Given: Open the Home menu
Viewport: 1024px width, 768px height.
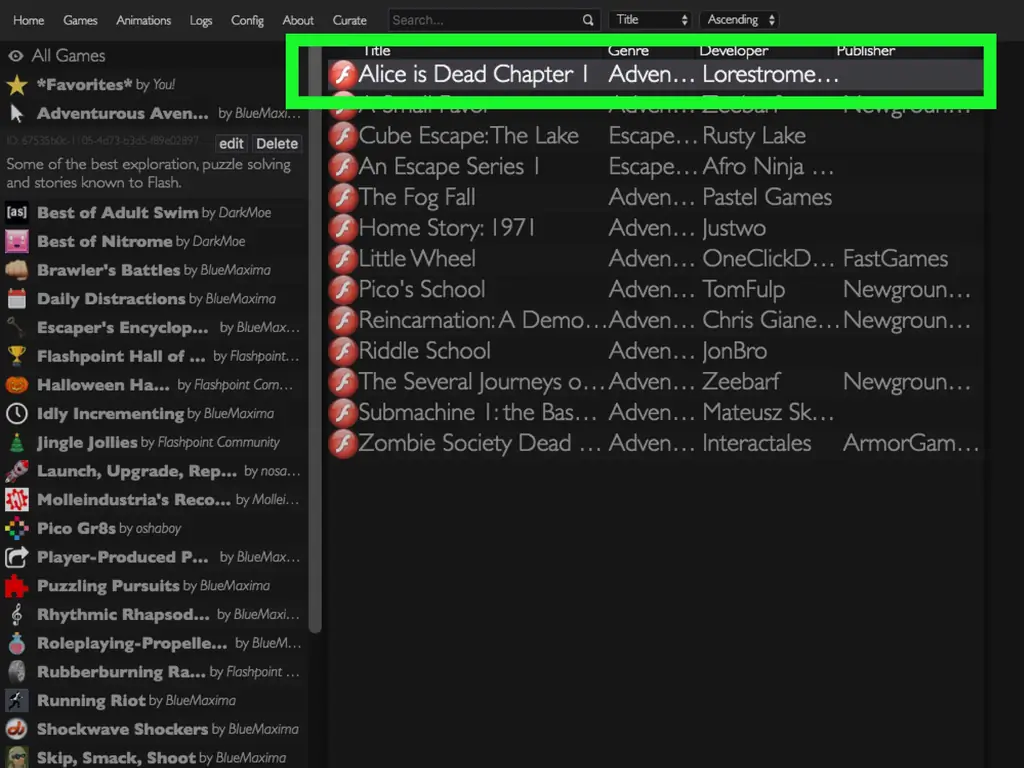Looking at the screenshot, I should coord(29,20).
